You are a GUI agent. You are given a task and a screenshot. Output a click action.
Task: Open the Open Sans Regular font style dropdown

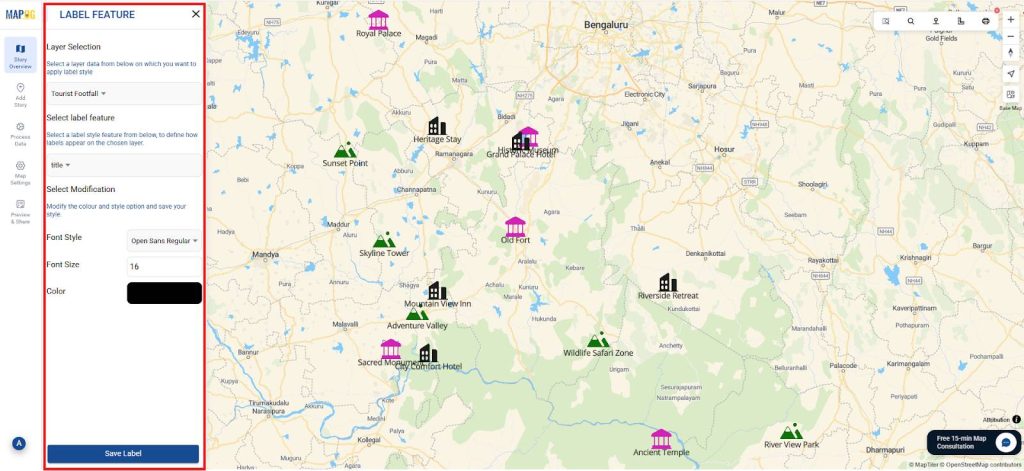(x=164, y=240)
